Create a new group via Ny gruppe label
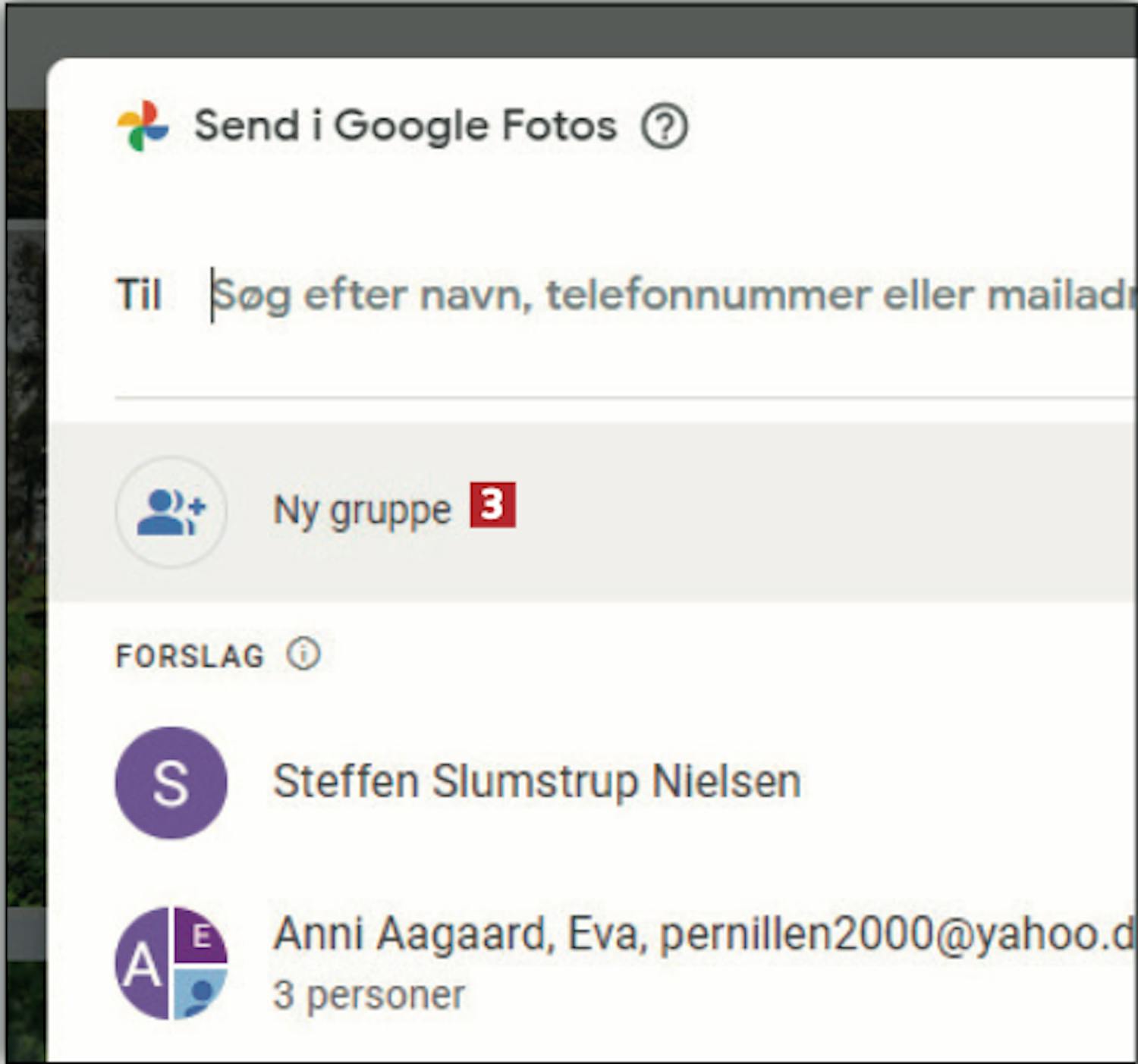The image size is (1138, 1064). click(362, 510)
